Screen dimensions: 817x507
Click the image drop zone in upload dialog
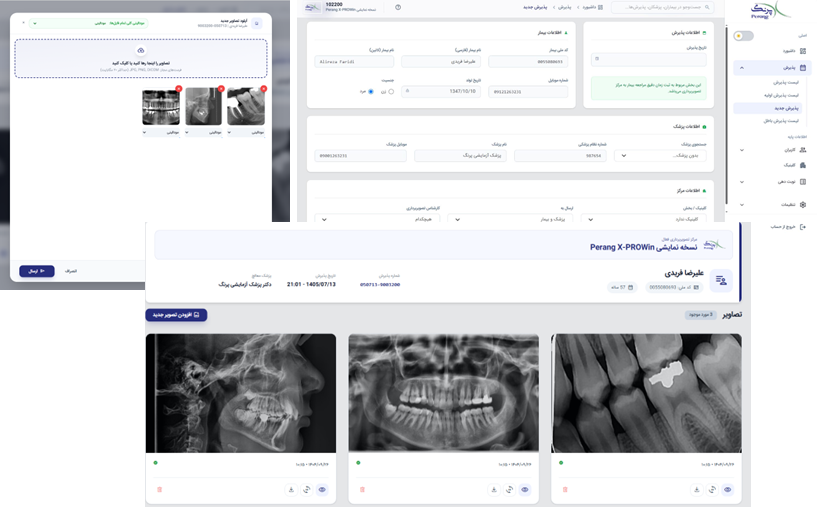click(141, 58)
